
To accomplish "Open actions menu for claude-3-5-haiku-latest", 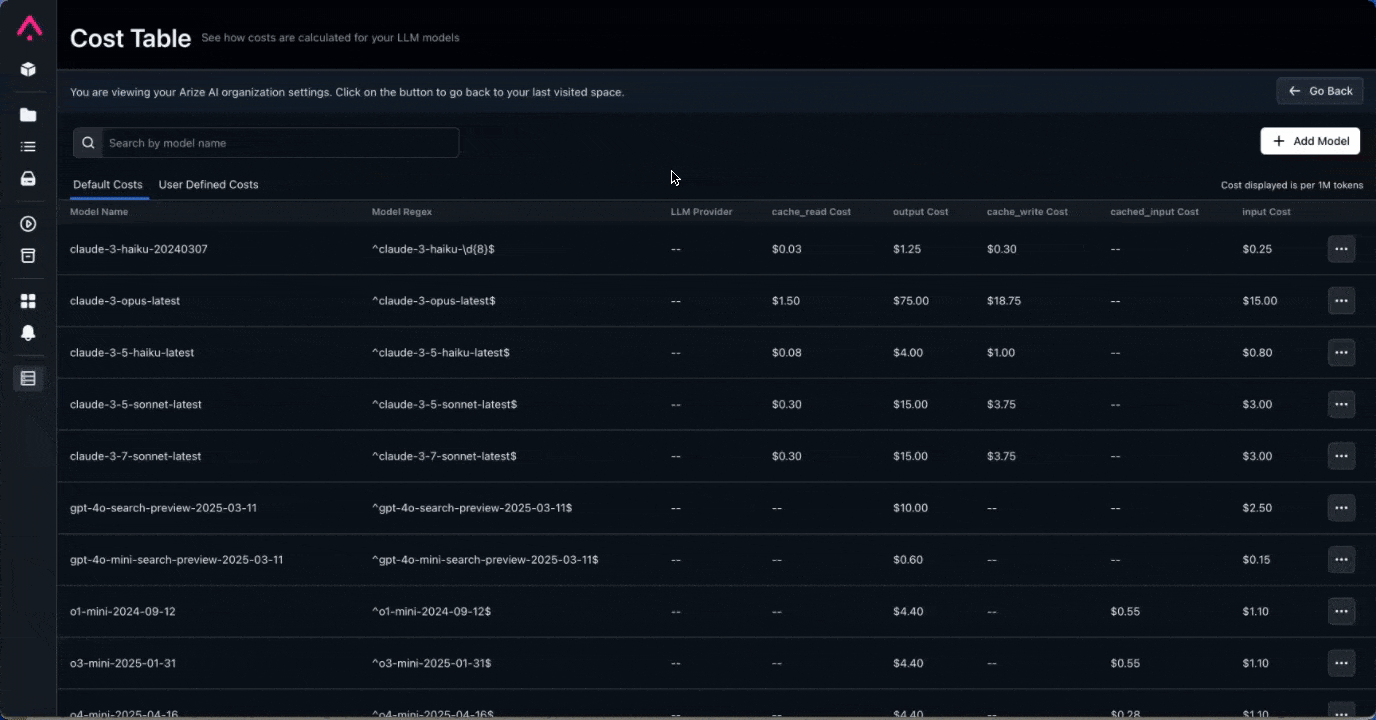I will point(1341,353).
